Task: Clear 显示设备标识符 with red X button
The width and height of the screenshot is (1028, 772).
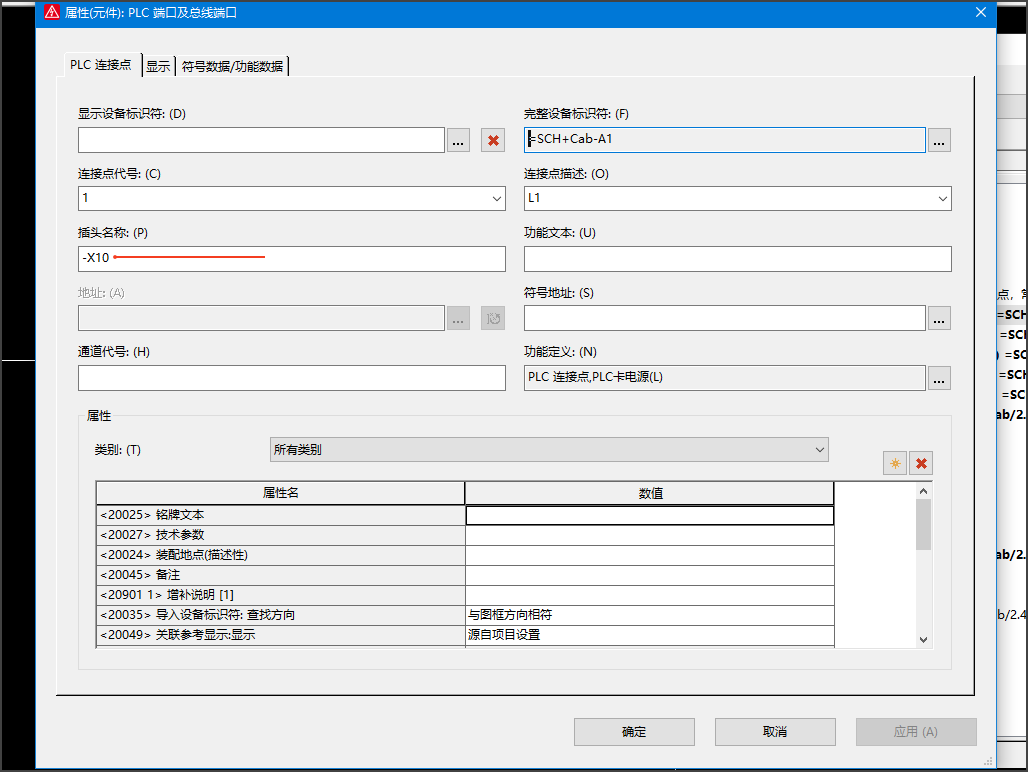Action: pyautogui.click(x=493, y=140)
